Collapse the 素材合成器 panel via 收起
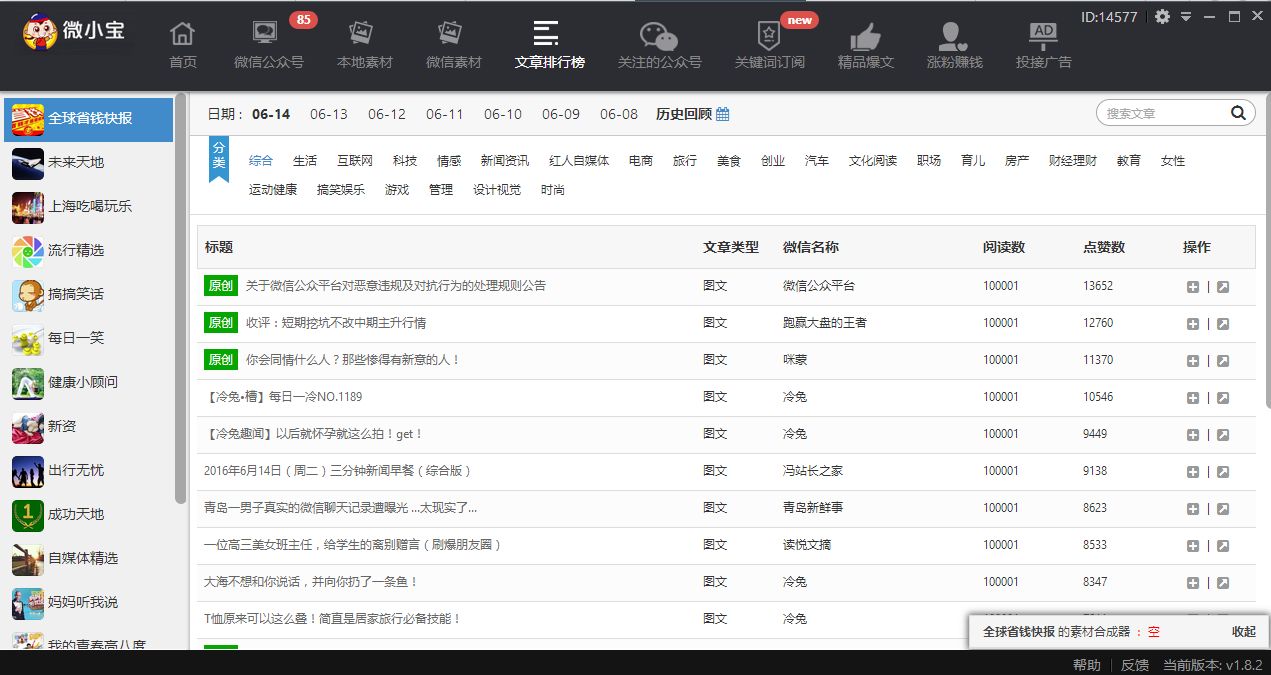This screenshot has height=675, width=1271. [1243, 632]
